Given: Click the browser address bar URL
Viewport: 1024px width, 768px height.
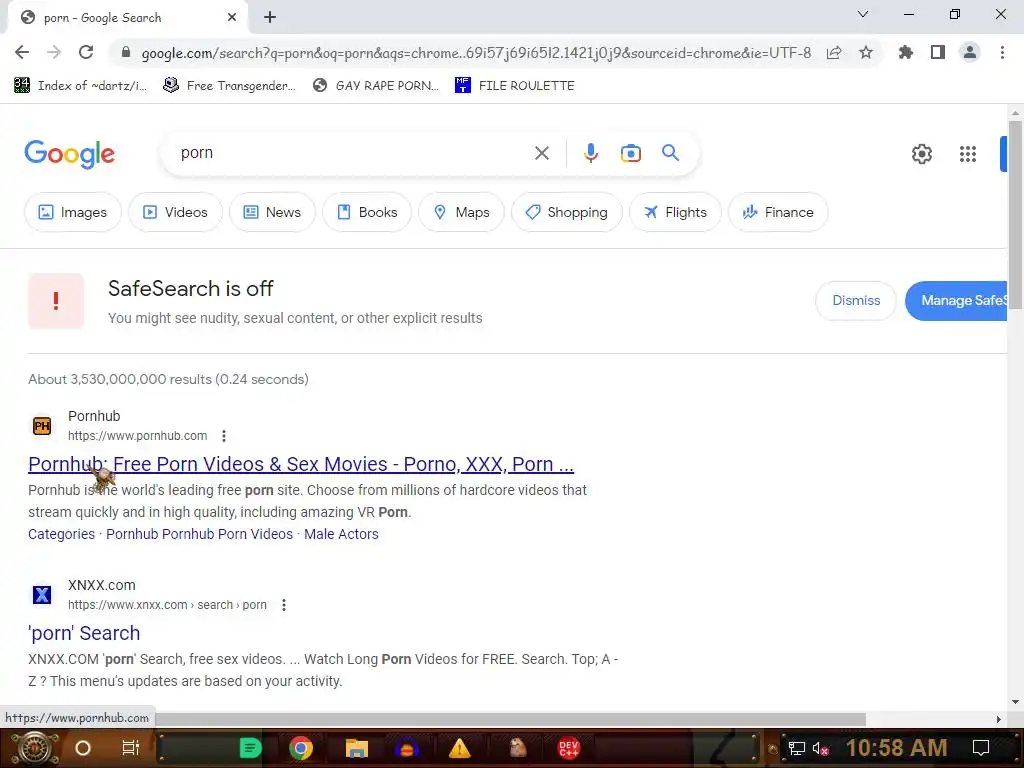Looking at the screenshot, I should [x=476, y=53].
